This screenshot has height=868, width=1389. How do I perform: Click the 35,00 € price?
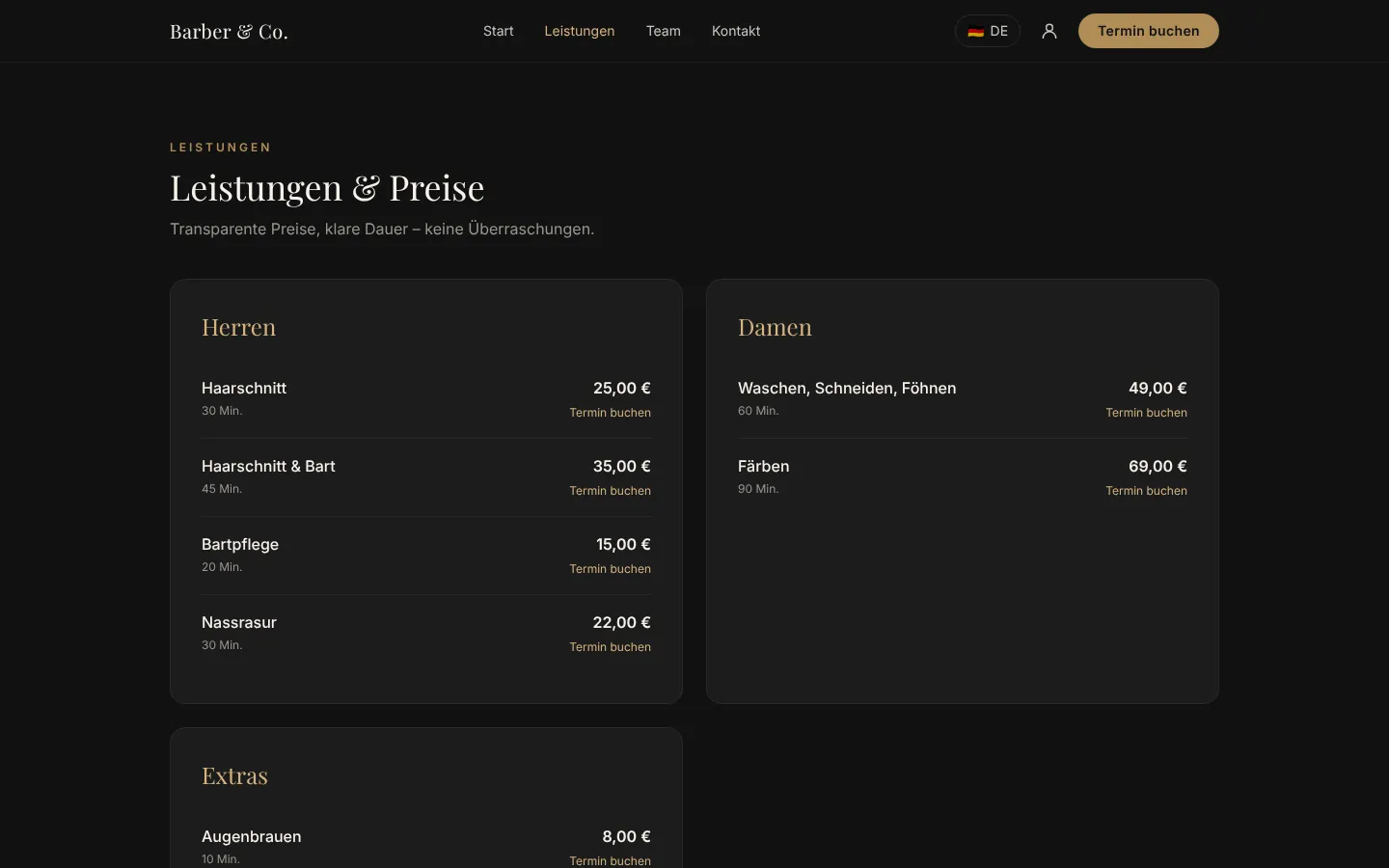click(x=622, y=466)
